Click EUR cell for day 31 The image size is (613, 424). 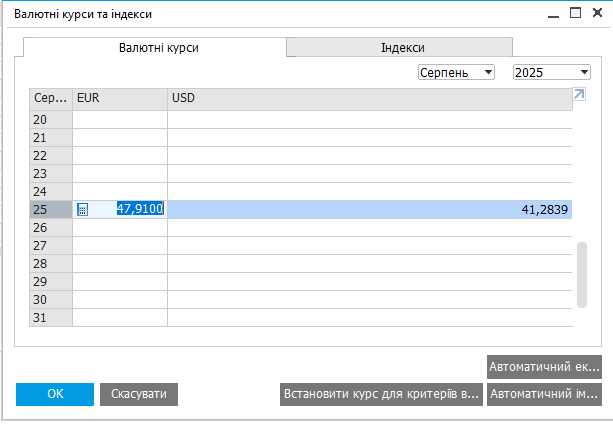point(120,317)
